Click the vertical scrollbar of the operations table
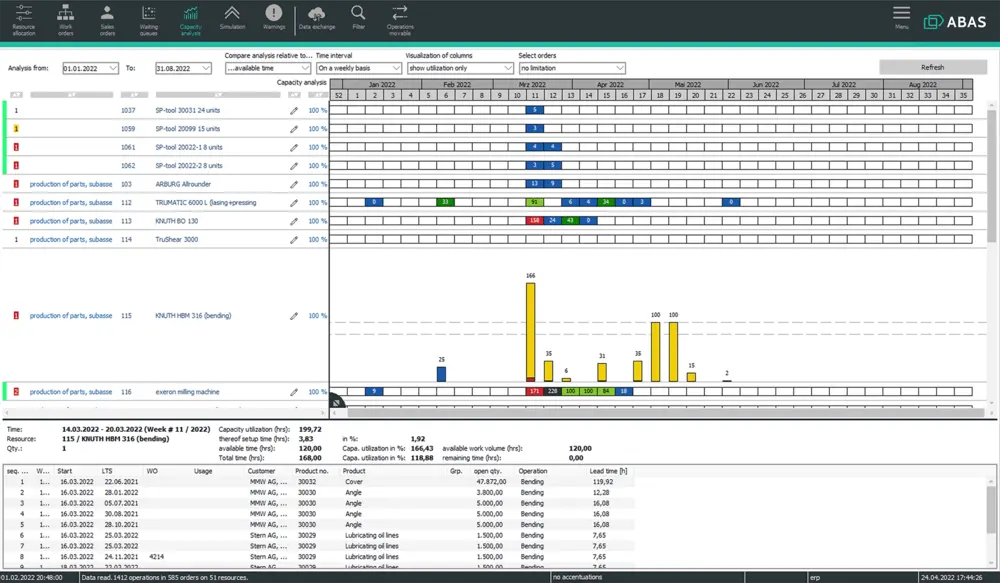 992,510
